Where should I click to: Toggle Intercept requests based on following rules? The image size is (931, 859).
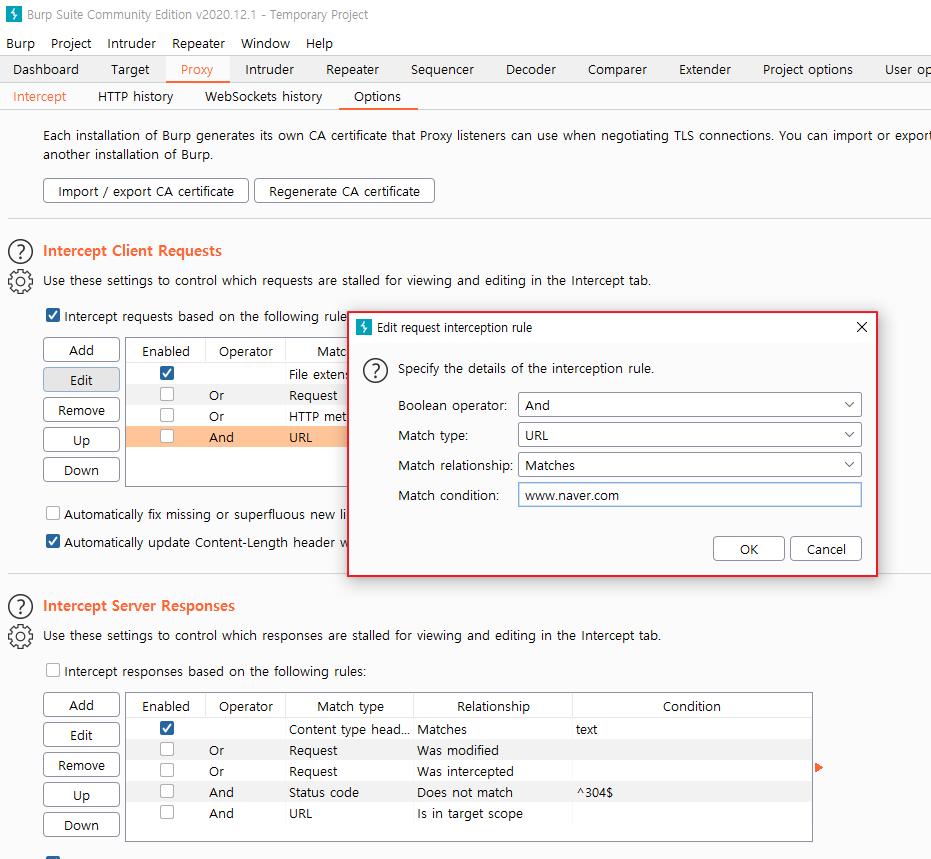pyautogui.click(x=53, y=315)
